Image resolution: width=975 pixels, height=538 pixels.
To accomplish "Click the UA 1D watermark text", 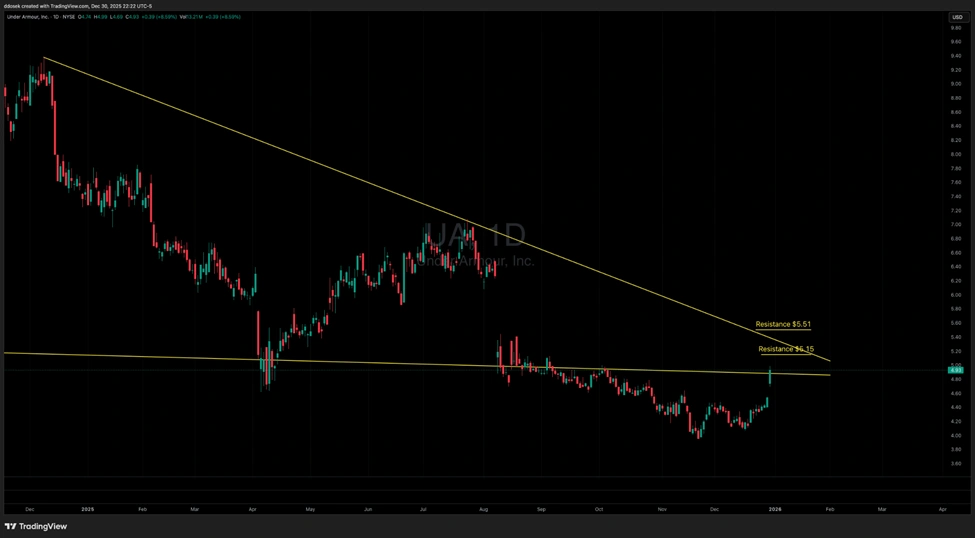I will tap(473, 236).
